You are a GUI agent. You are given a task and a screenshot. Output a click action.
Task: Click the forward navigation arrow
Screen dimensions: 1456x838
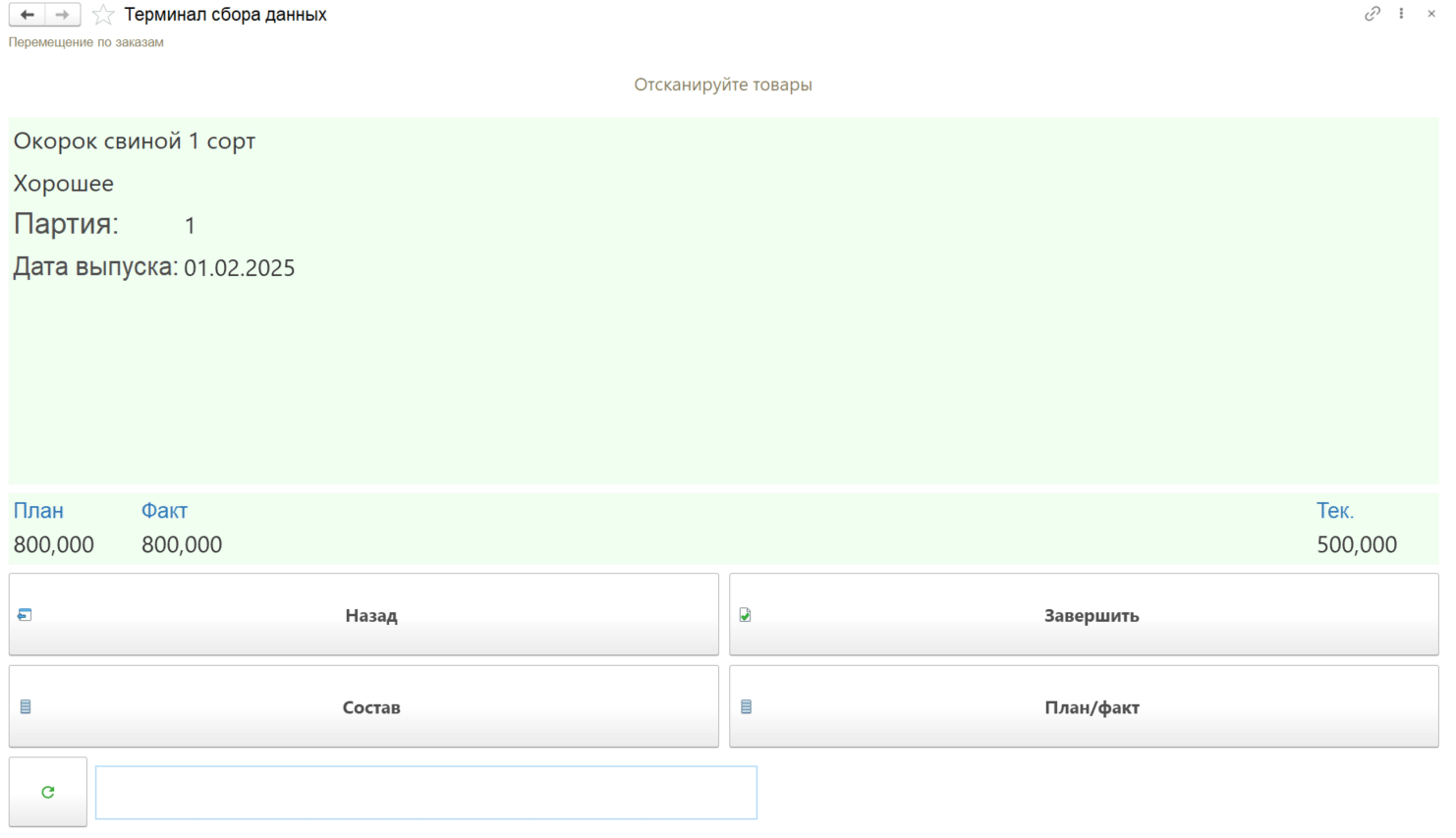coord(63,15)
